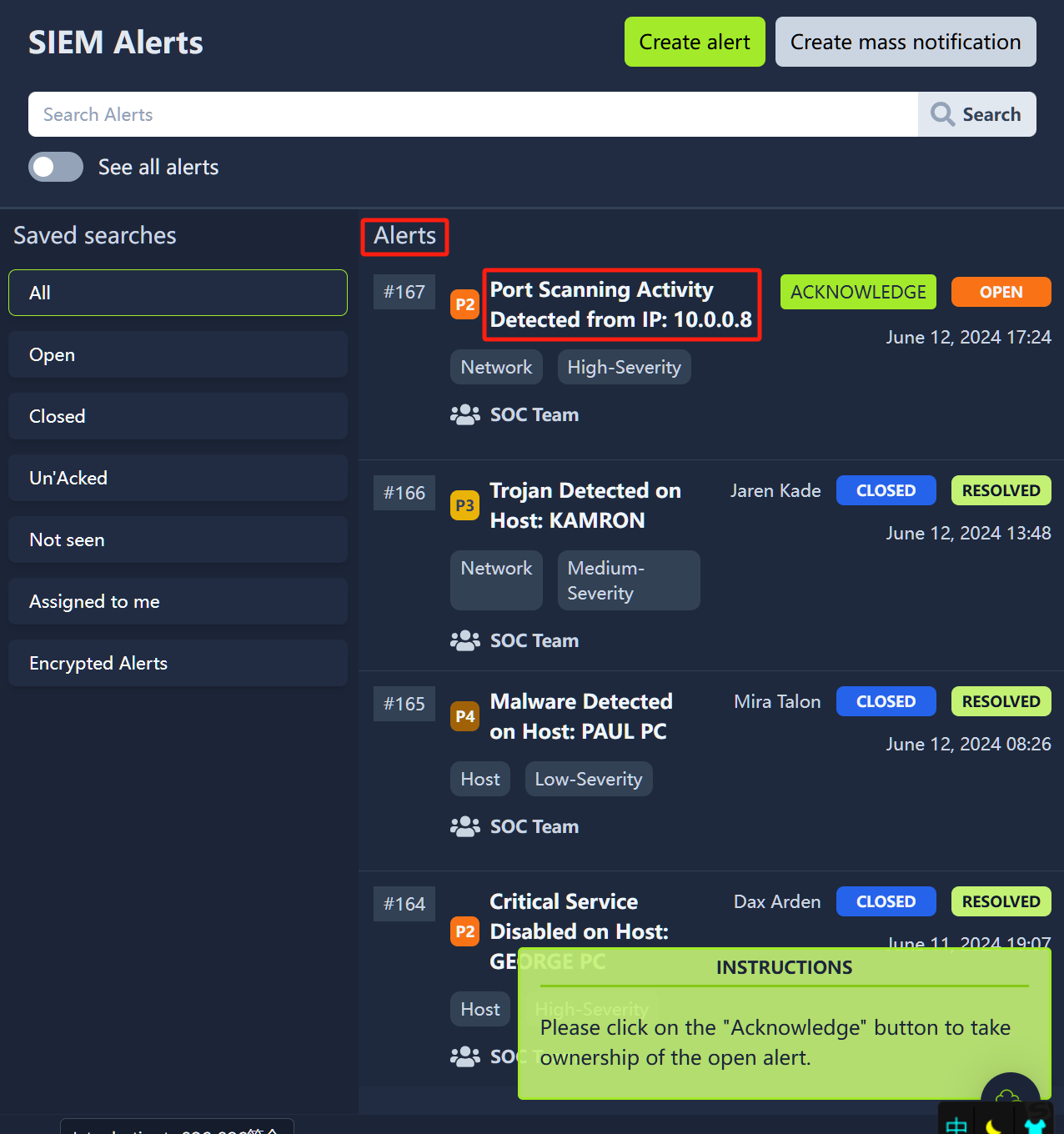Screen dimensions: 1064x1134
Task: Select the Assigned to me saved search
Action: (178, 601)
